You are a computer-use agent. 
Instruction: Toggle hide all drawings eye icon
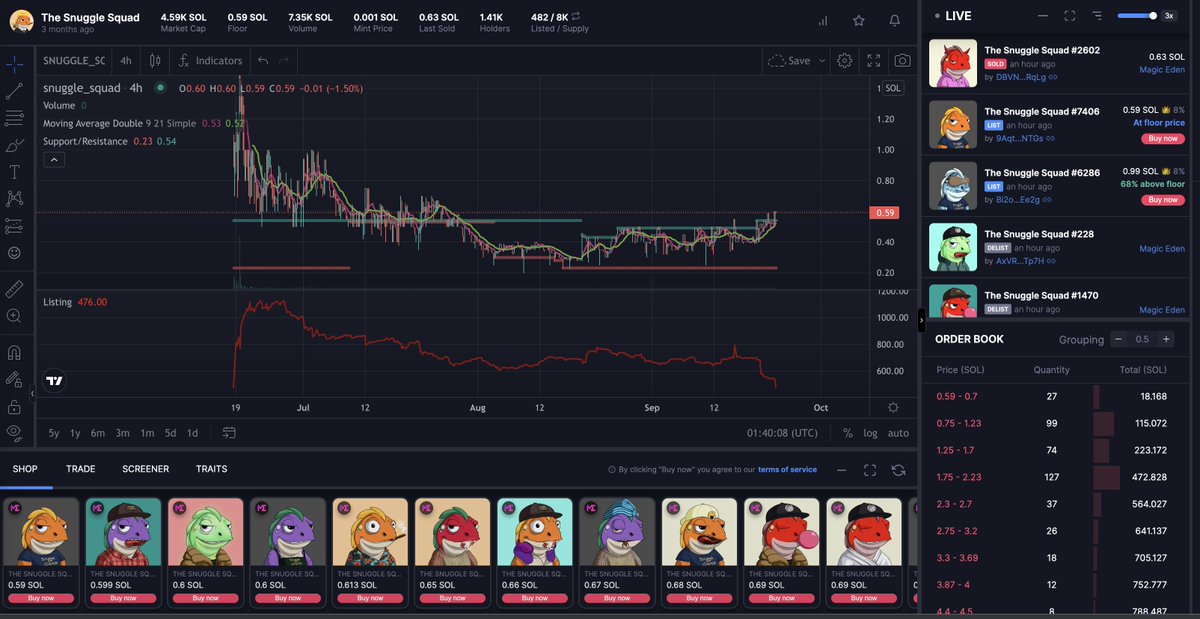point(14,432)
